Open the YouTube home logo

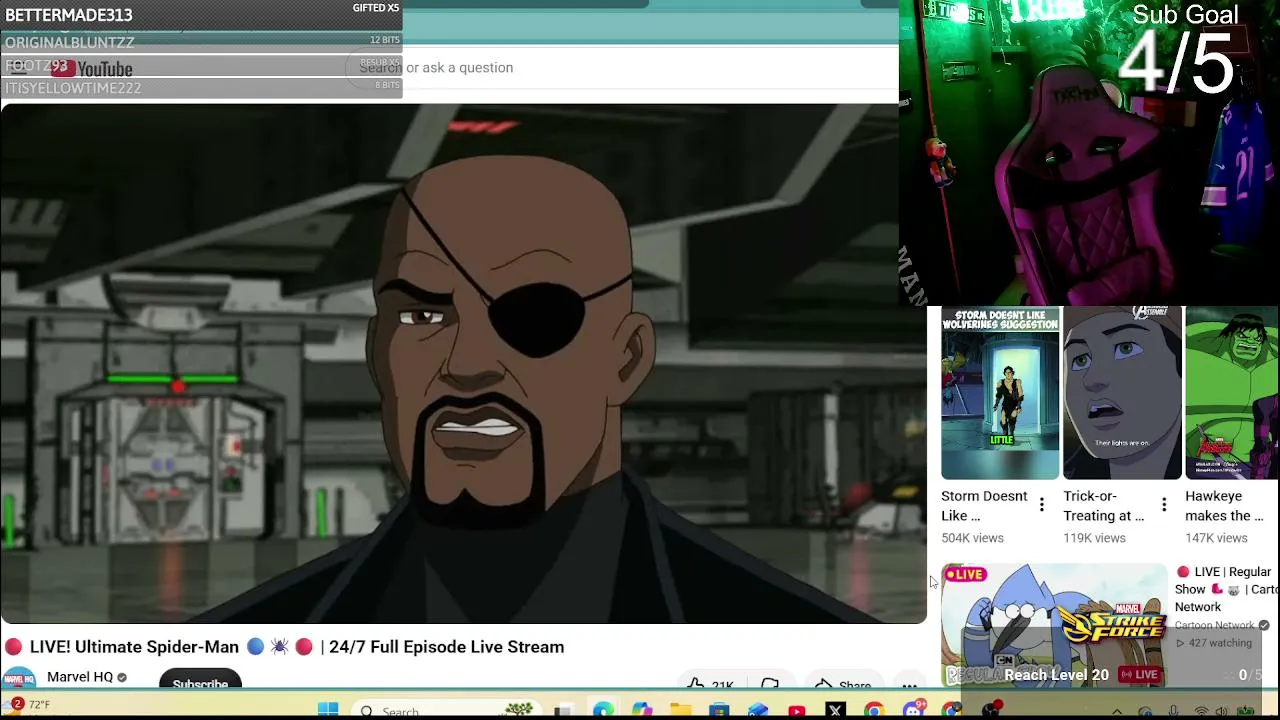(92, 68)
